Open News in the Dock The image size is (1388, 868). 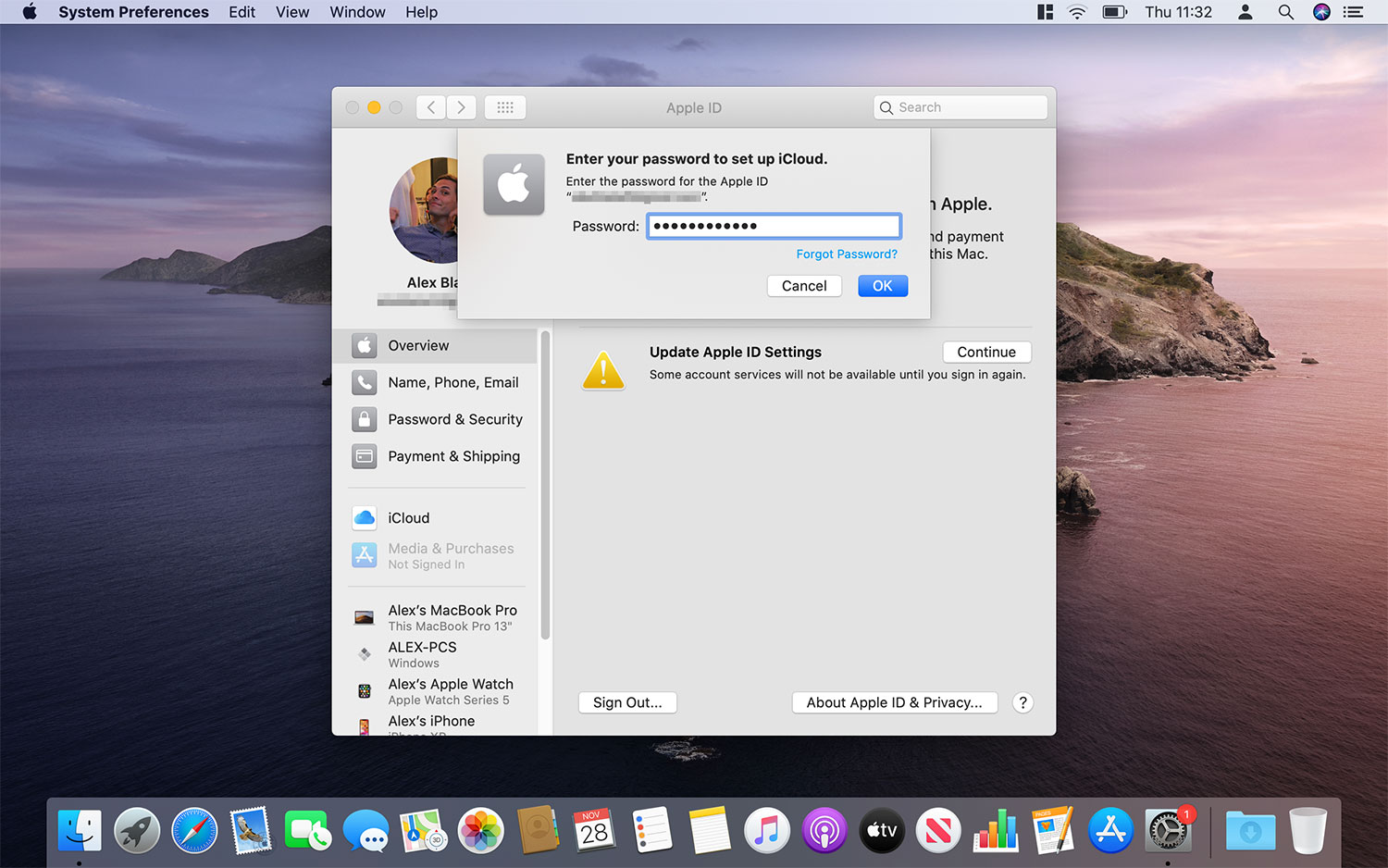tap(938, 830)
